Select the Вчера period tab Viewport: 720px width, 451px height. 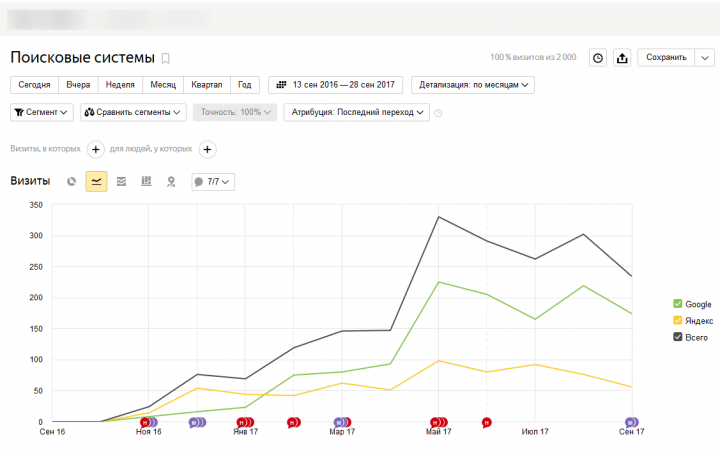tap(78, 85)
